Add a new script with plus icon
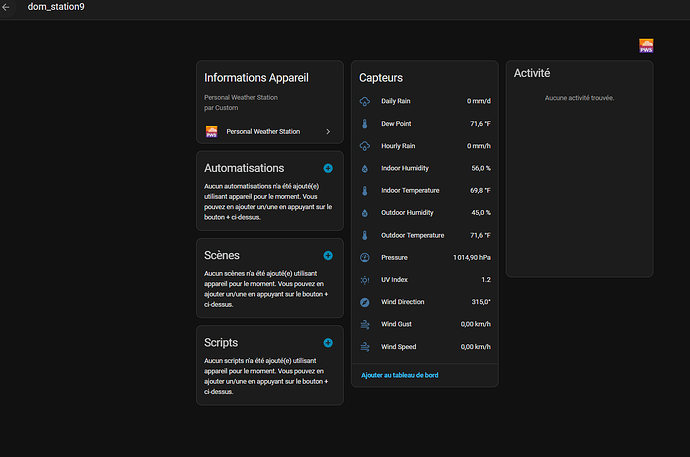 pos(328,343)
